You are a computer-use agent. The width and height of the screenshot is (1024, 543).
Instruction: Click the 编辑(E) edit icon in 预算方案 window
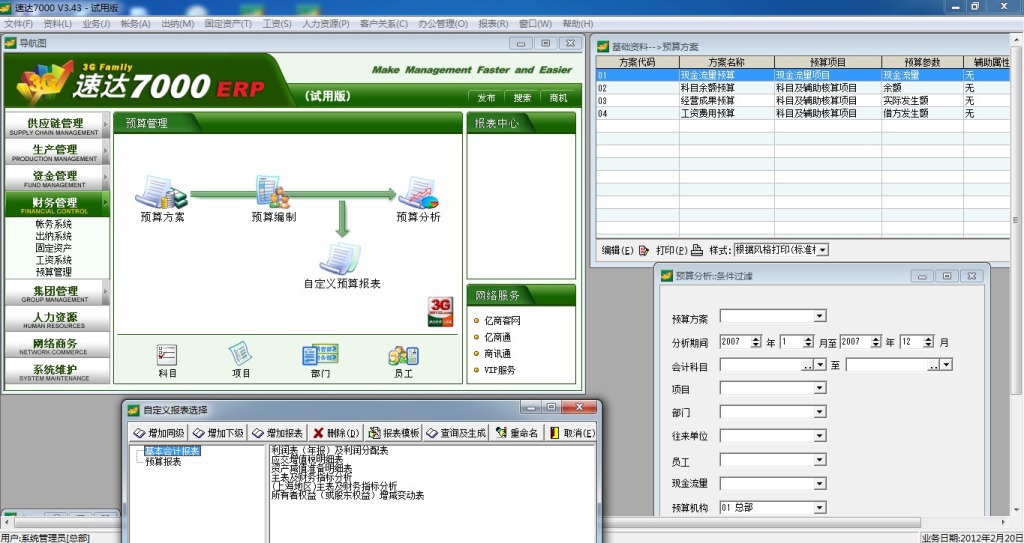(644, 250)
